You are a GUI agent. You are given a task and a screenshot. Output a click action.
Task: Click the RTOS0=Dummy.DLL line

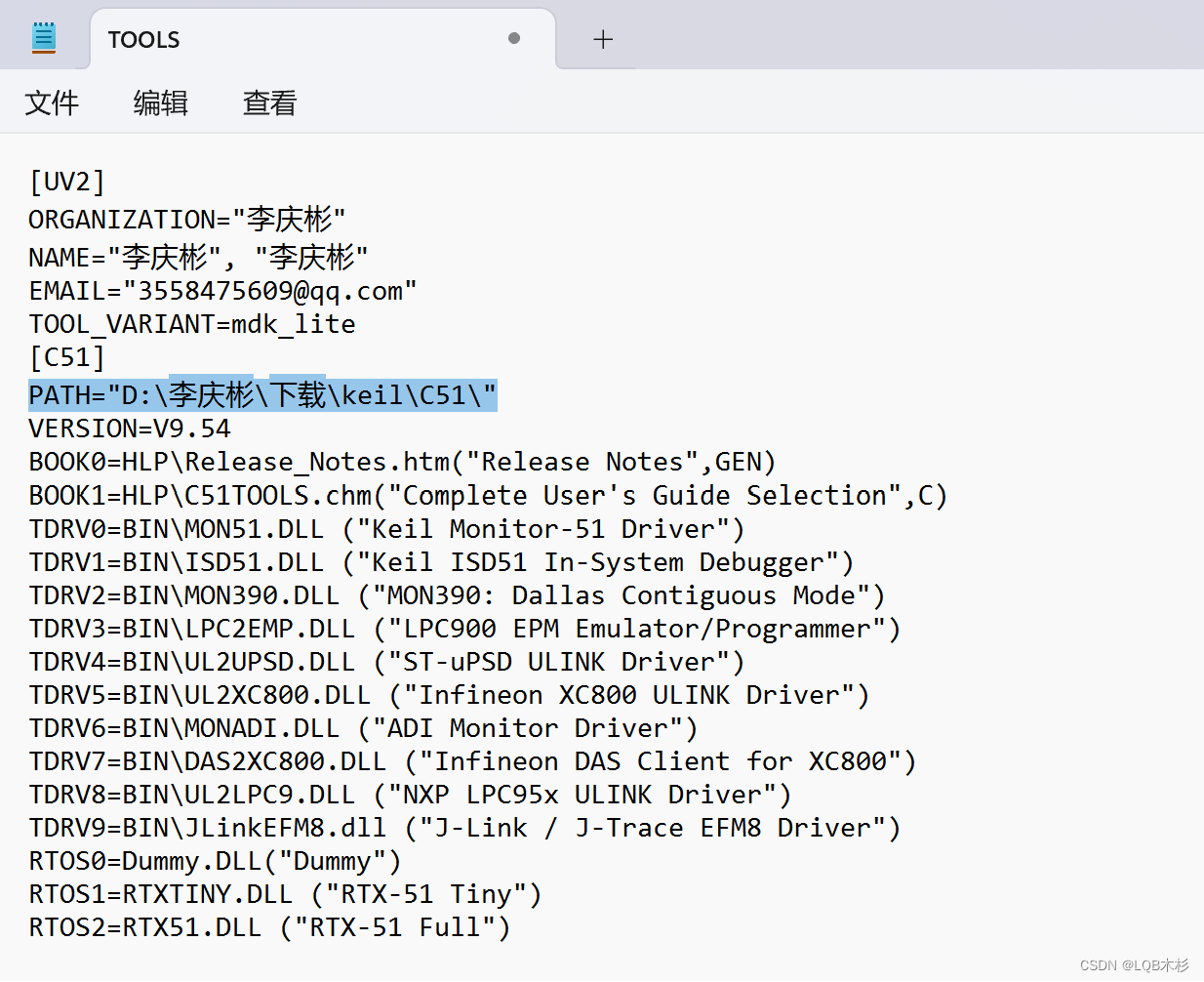click(216, 860)
